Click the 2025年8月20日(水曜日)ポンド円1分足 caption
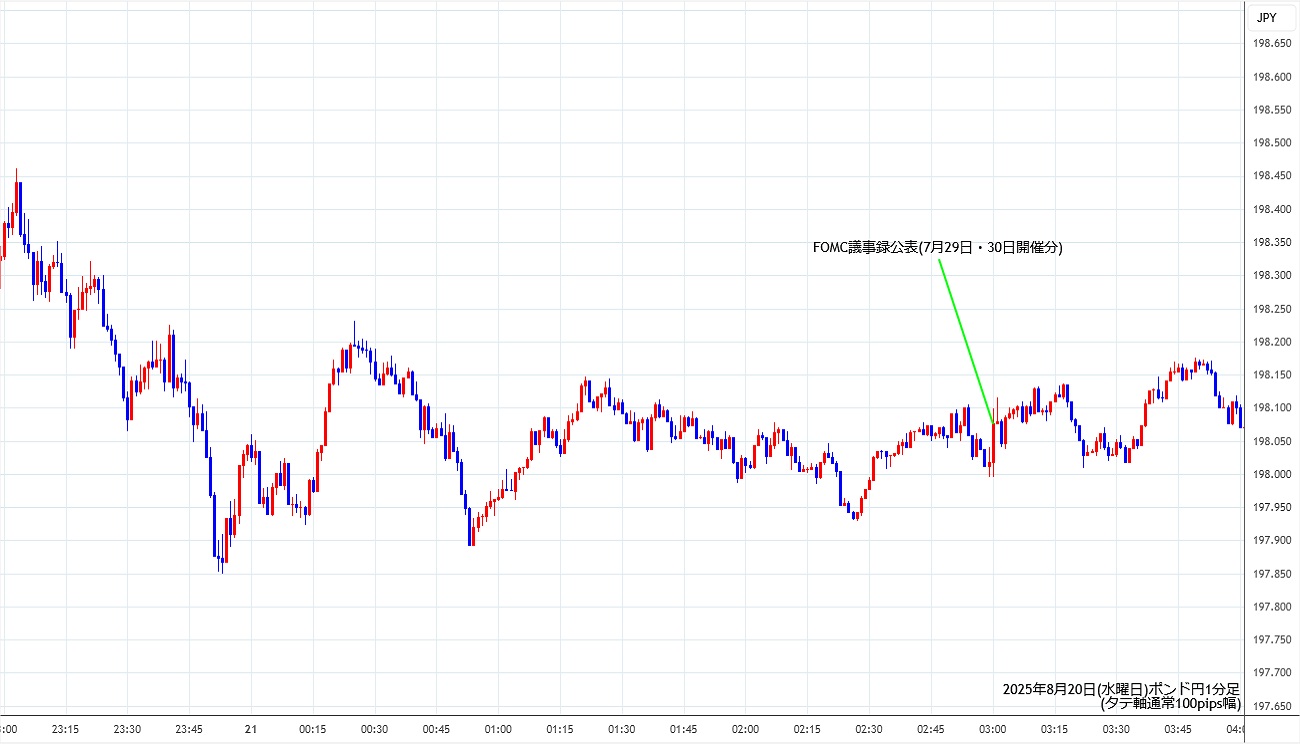 [x=1121, y=689]
